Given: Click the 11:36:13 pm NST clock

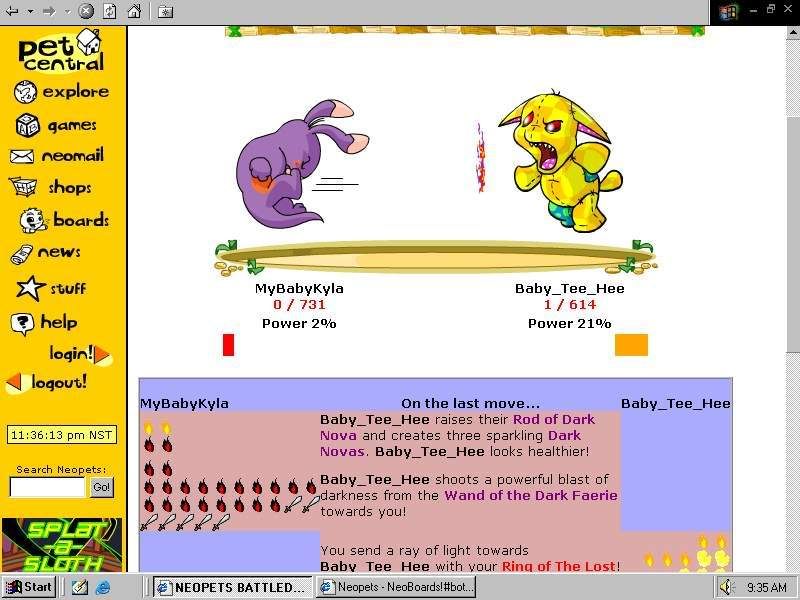Looking at the screenshot, I should pos(62,435).
